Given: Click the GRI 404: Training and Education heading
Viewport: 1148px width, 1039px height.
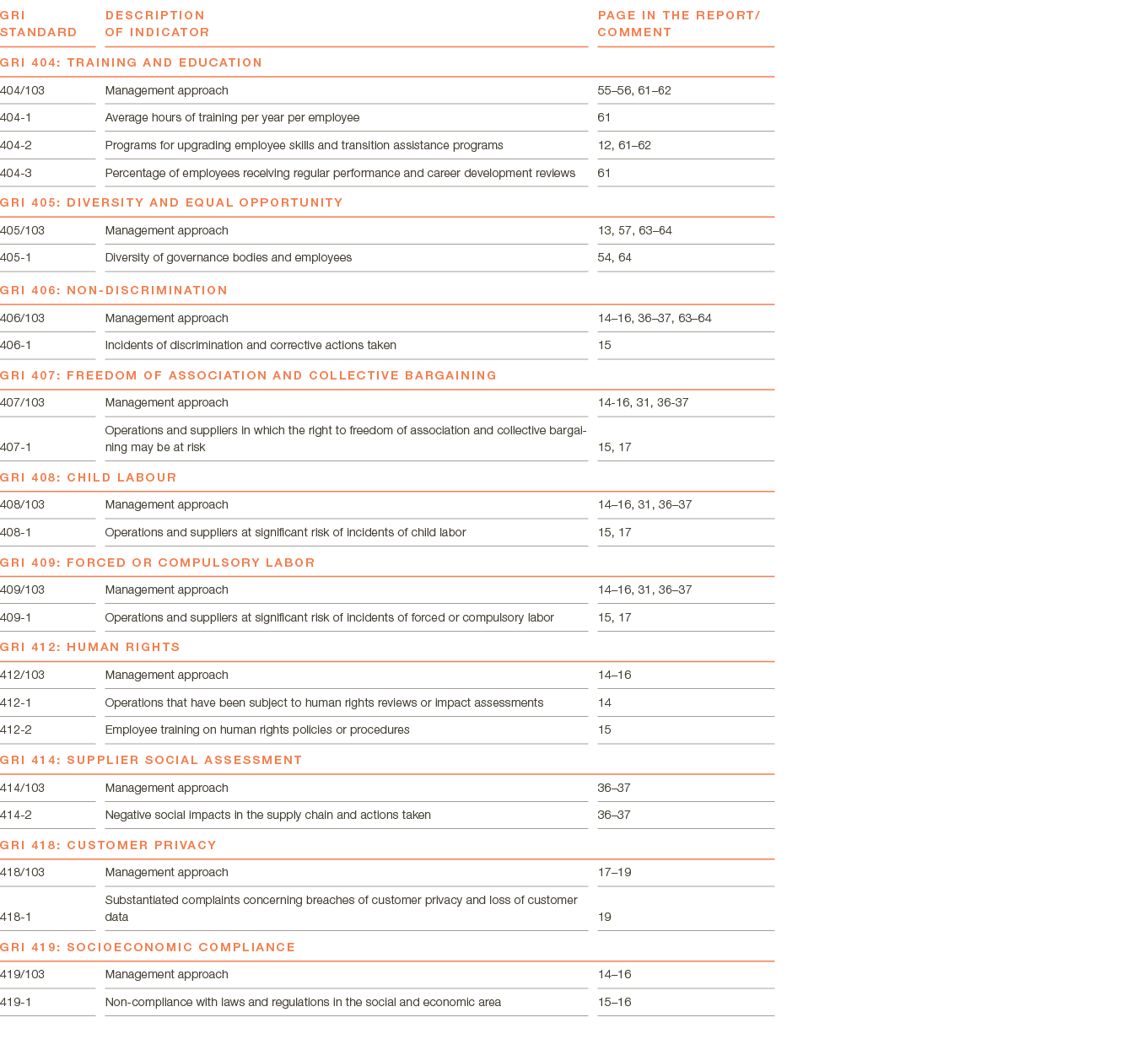Looking at the screenshot, I should click(x=132, y=62).
